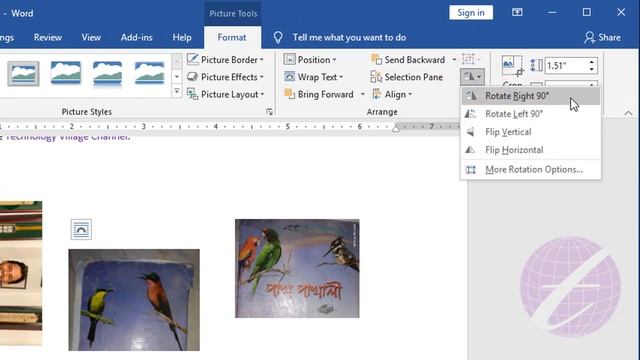Screen dimensions: 640x360
Task: Collapse the ribbon with the chevron
Action: (x=628, y=113)
